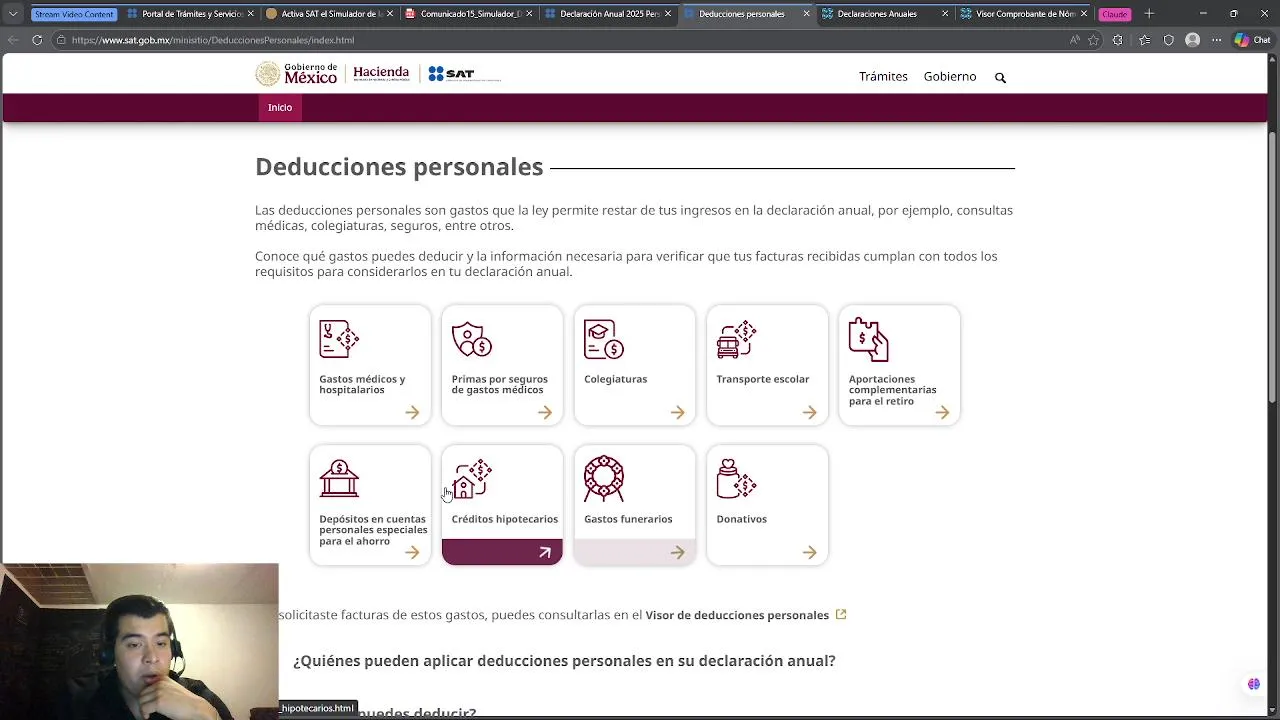Click the Créditos hipotecarios card label

(x=505, y=519)
